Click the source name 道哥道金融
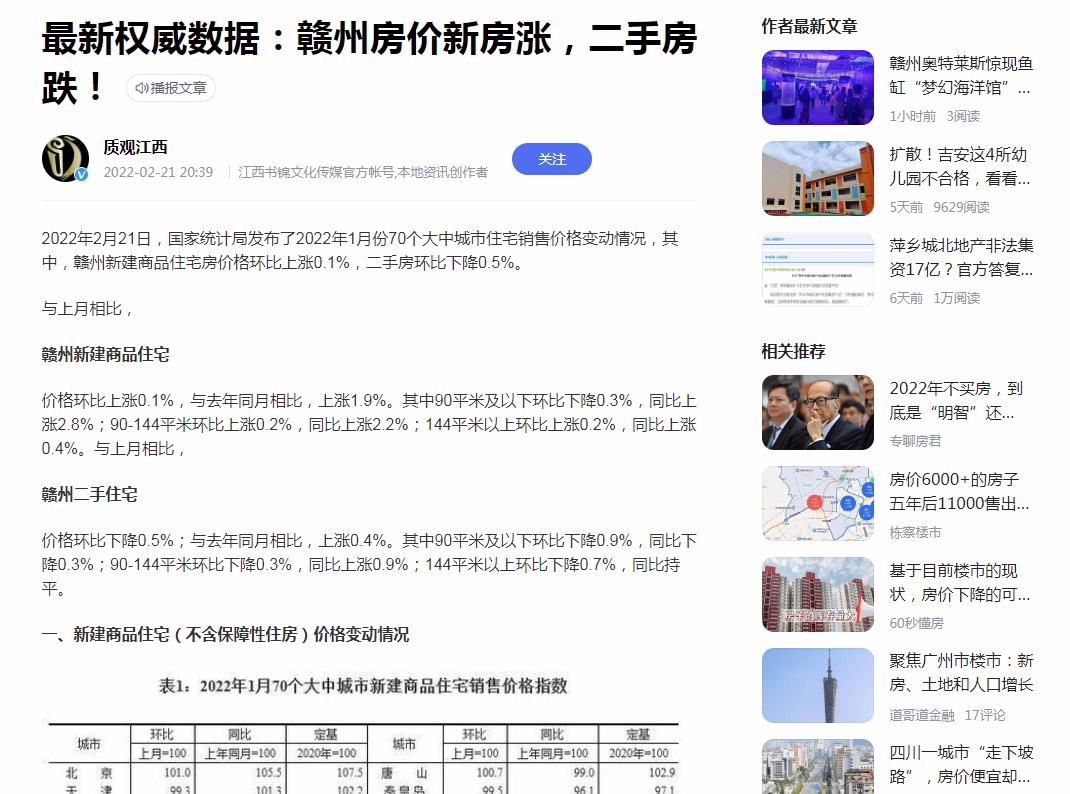The height and width of the screenshot is (794, 1070). (921, 715)
